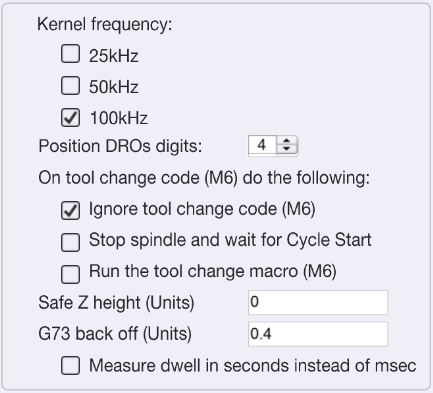Decrease Position DROs digits with down arrow
433x393 pixels.
tap(287, 149)
